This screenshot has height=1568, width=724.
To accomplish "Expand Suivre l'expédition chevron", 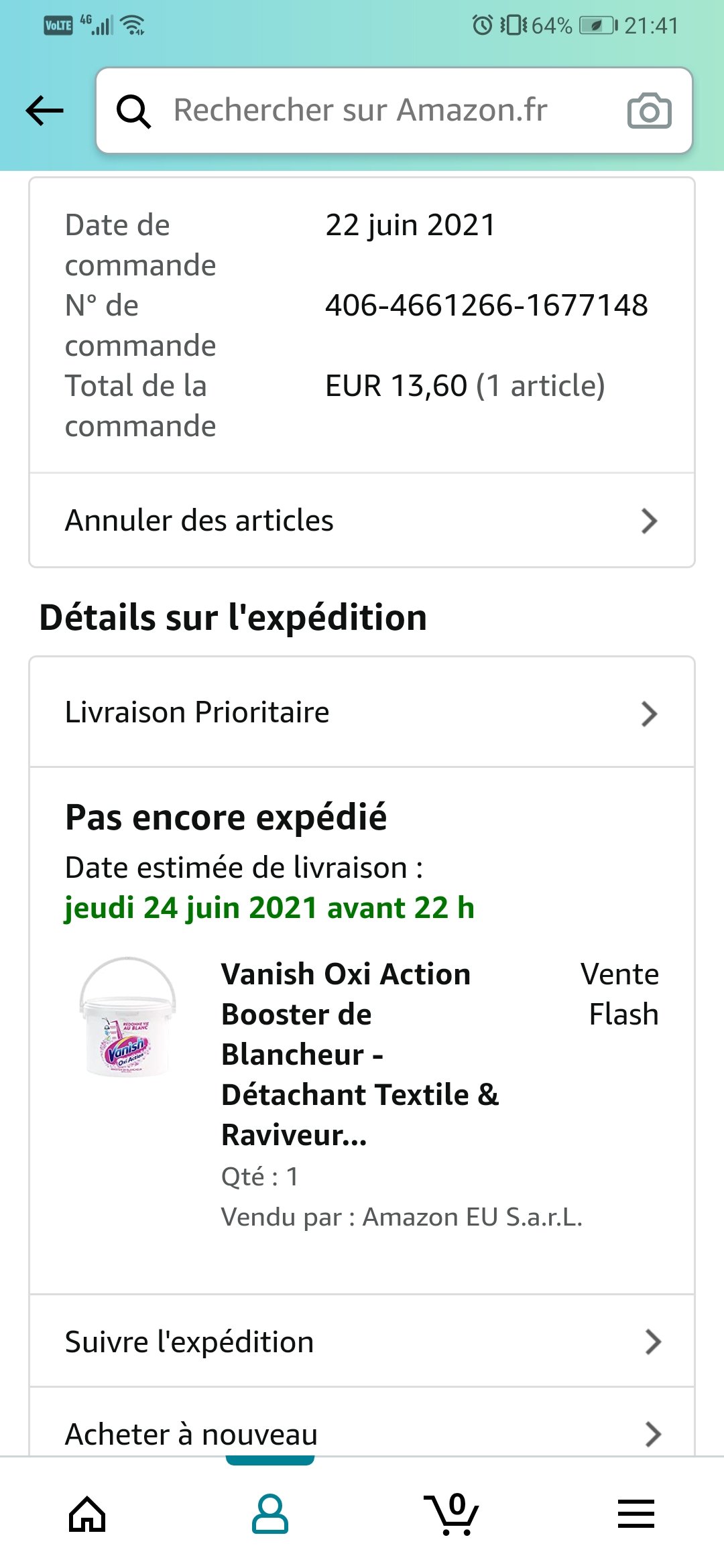I will [653, 1342].
